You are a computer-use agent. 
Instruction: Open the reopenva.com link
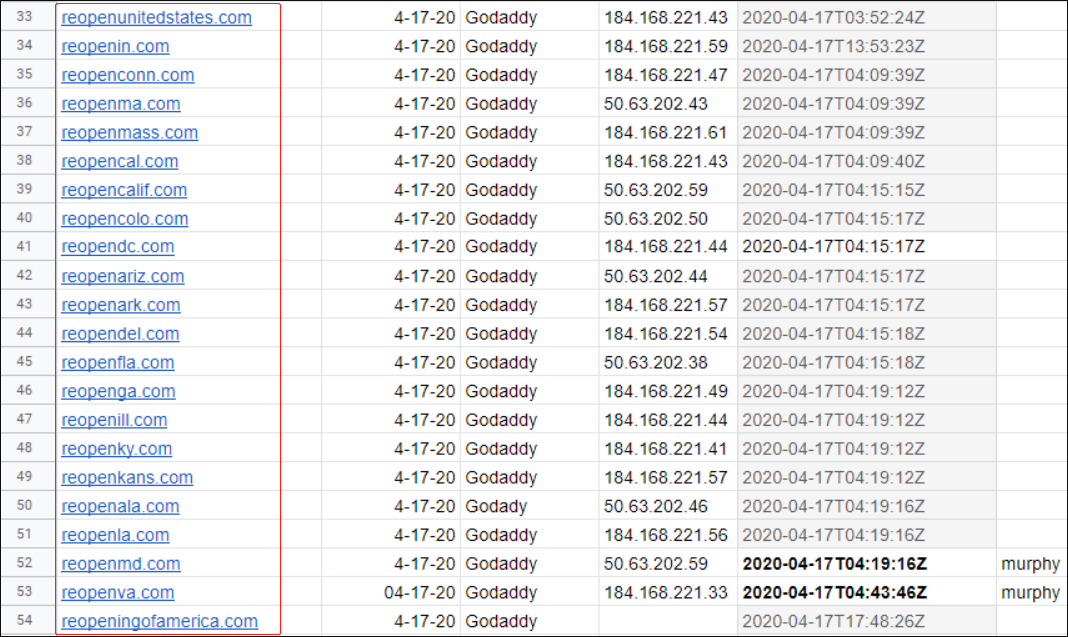(x=117, y=593)
